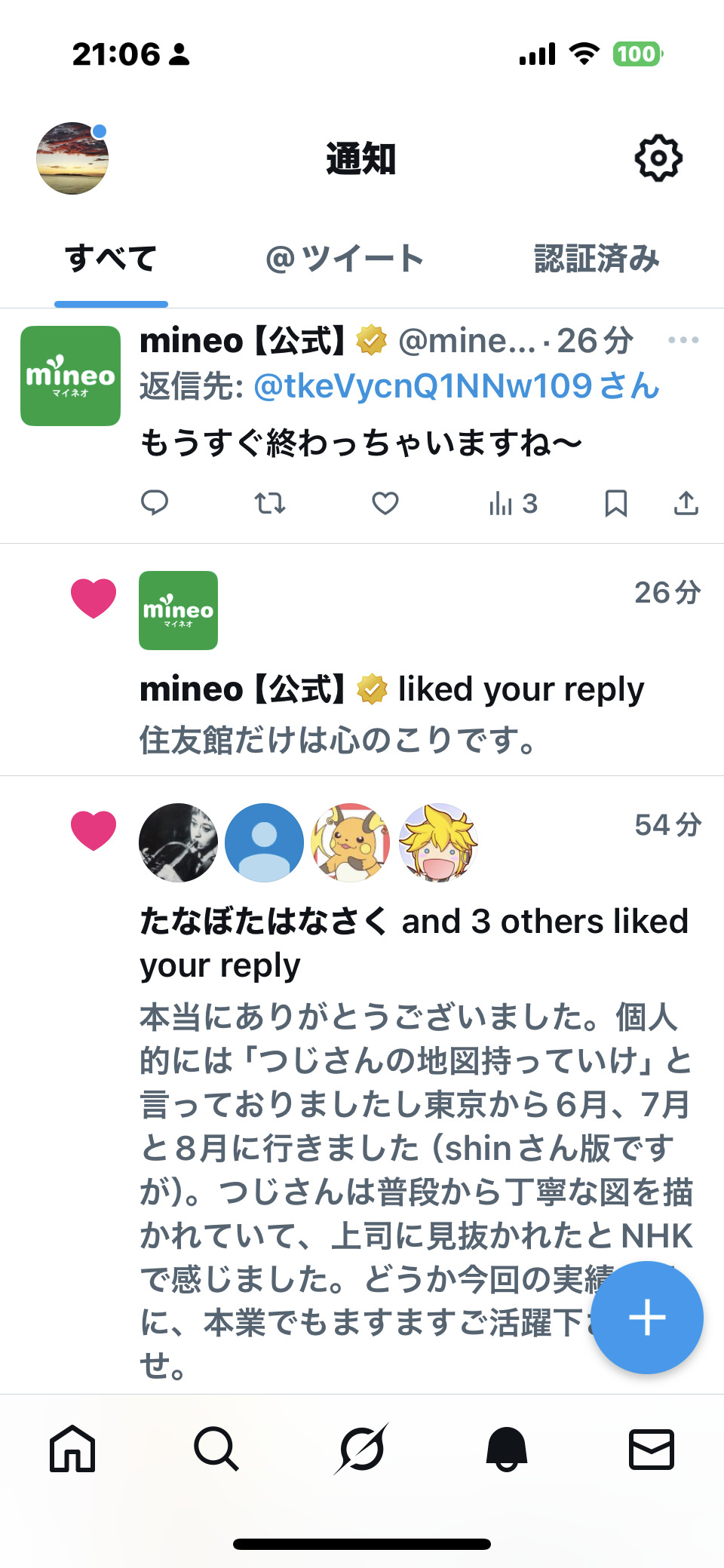Open the Search tab

tap(216, 1449)
